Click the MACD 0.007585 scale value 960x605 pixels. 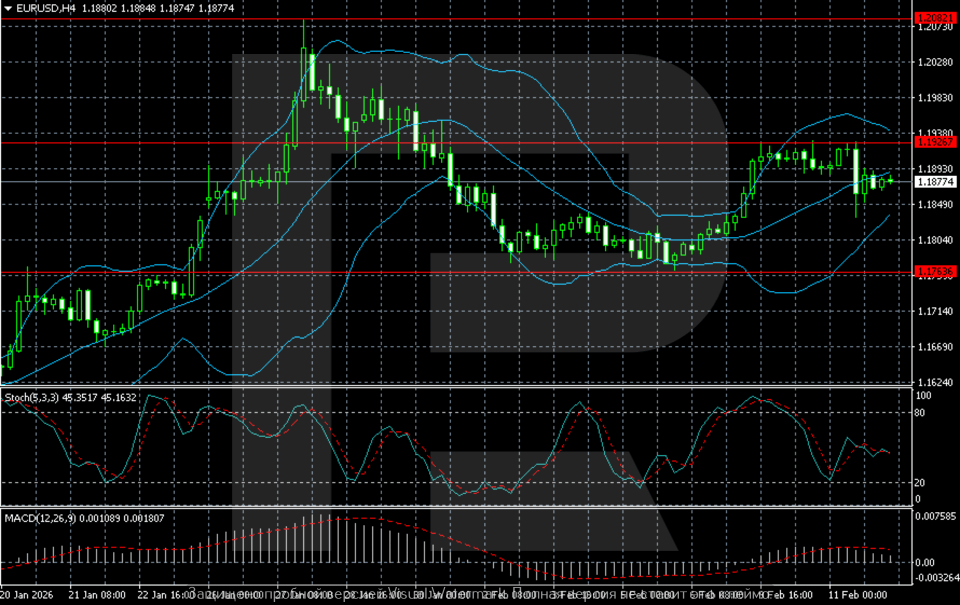[938, 517]
